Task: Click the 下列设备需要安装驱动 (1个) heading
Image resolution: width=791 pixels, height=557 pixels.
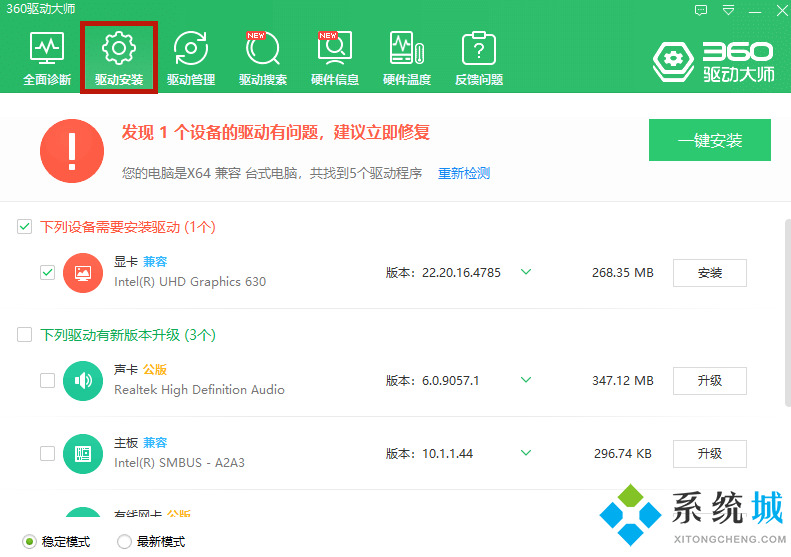Action: [x=128, y=227]
